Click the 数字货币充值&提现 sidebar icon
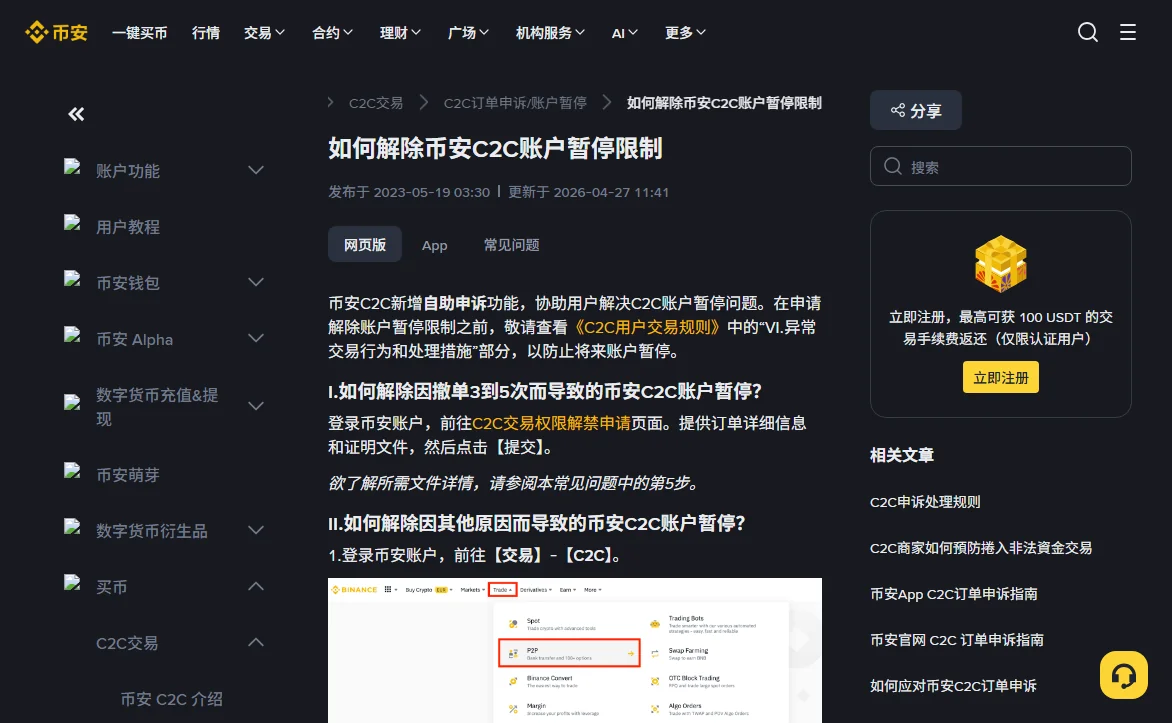Image resolution: width=1172 pixels, height=723 pixels. coord(73,402)
